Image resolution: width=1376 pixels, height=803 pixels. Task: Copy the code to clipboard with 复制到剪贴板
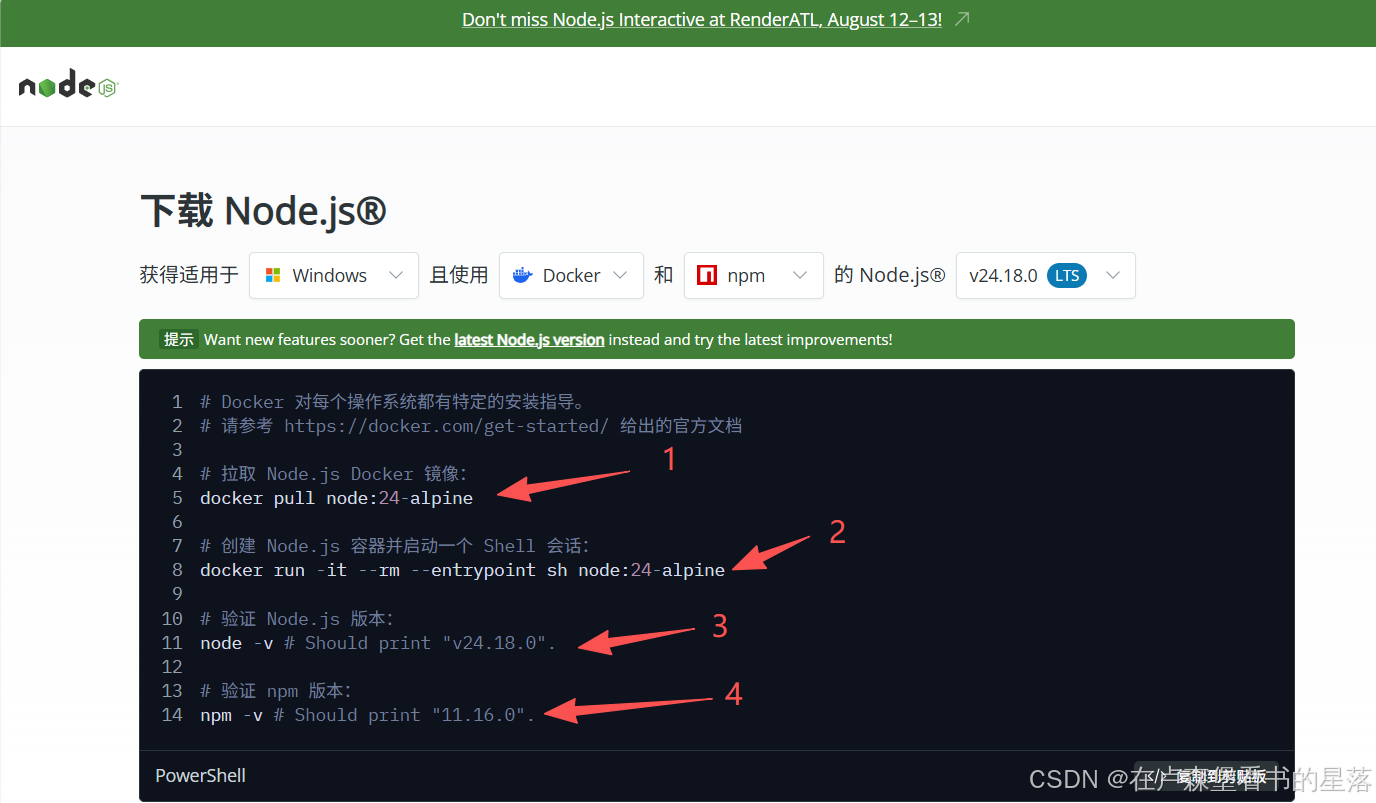click(1205, 776)
